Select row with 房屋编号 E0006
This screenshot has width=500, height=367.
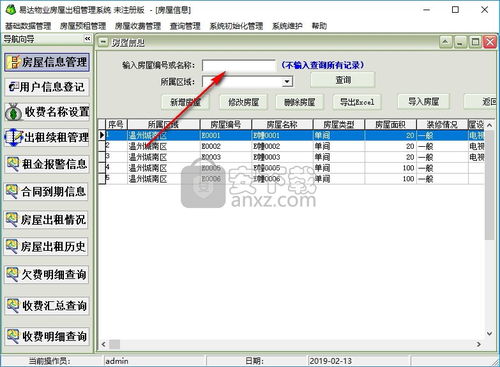tap(291, 179)
